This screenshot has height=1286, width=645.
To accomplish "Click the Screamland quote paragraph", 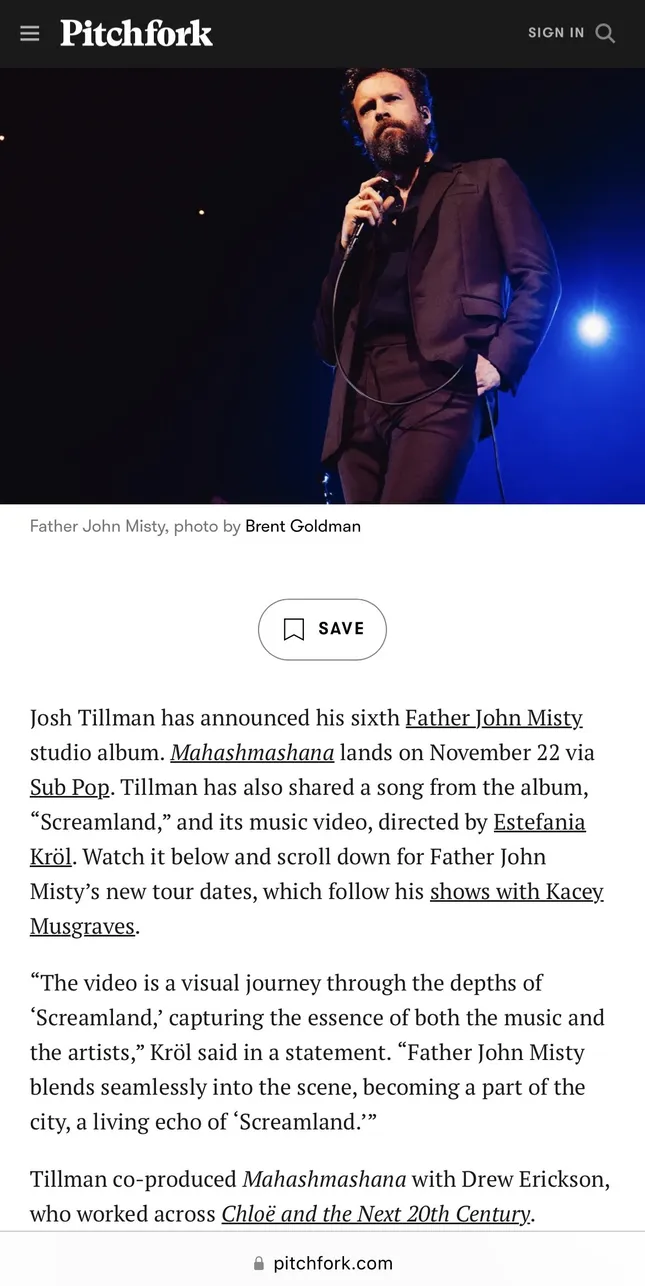I will click(317, 1052).
